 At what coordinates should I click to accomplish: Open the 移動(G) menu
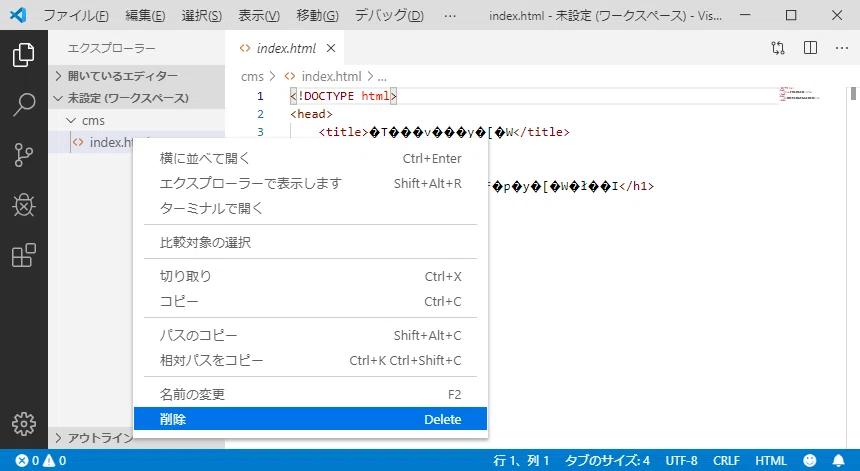click(x=317, y=15)
